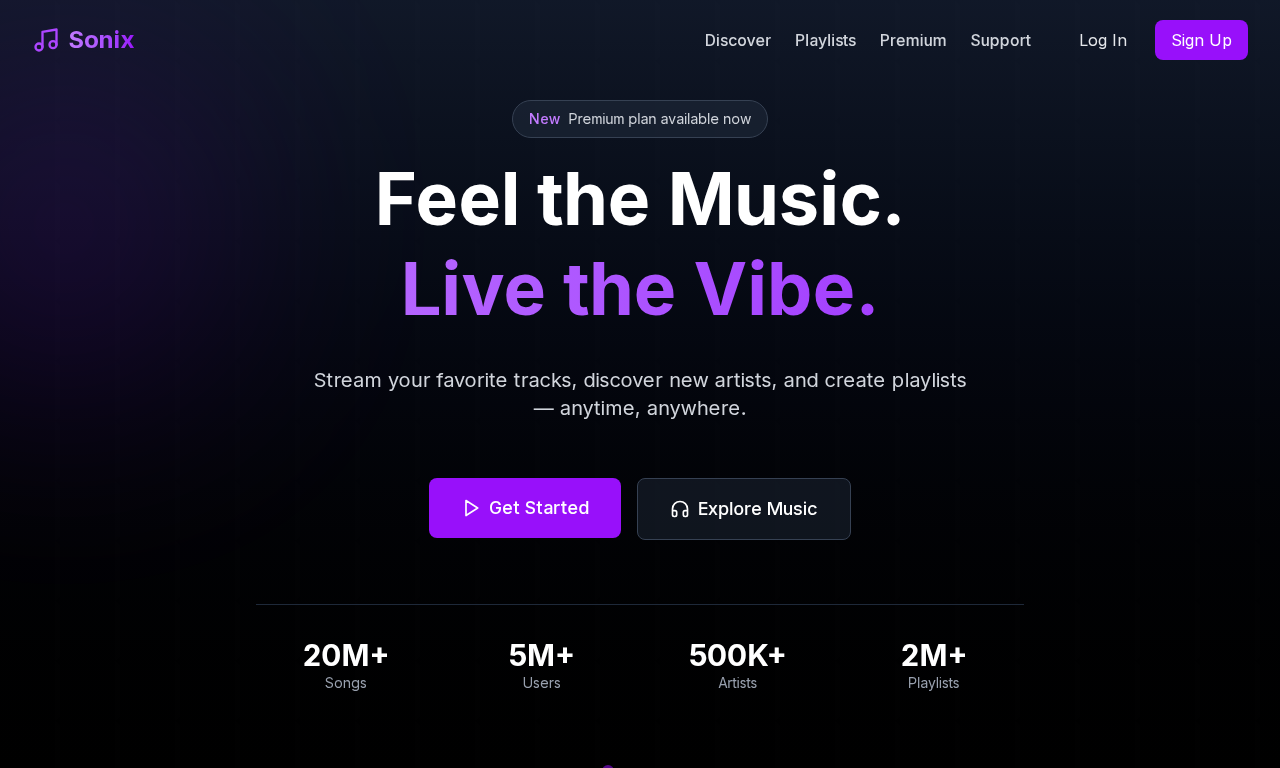Click the headphones icon in Explore Music
Viewport: 1280px width, 768px height.
(x=680, y=509)
